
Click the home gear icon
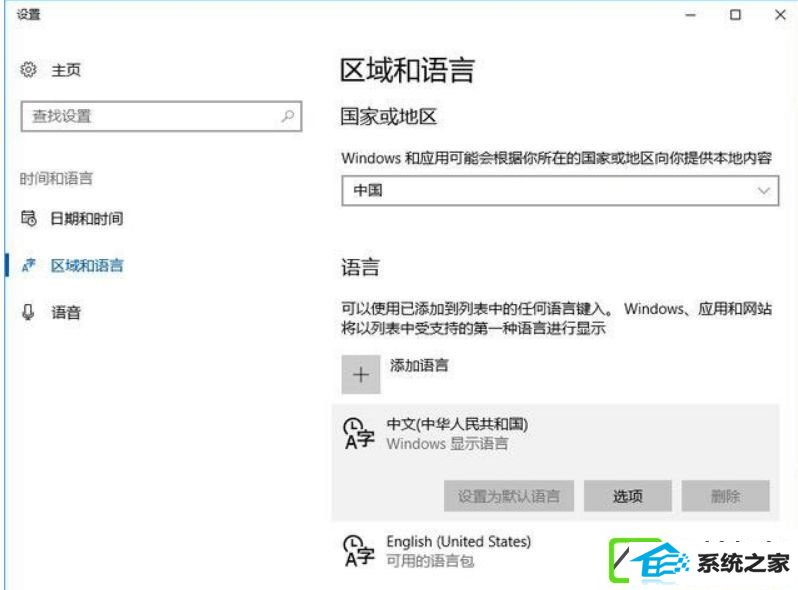pyautogui.click(x=28, y=69)
